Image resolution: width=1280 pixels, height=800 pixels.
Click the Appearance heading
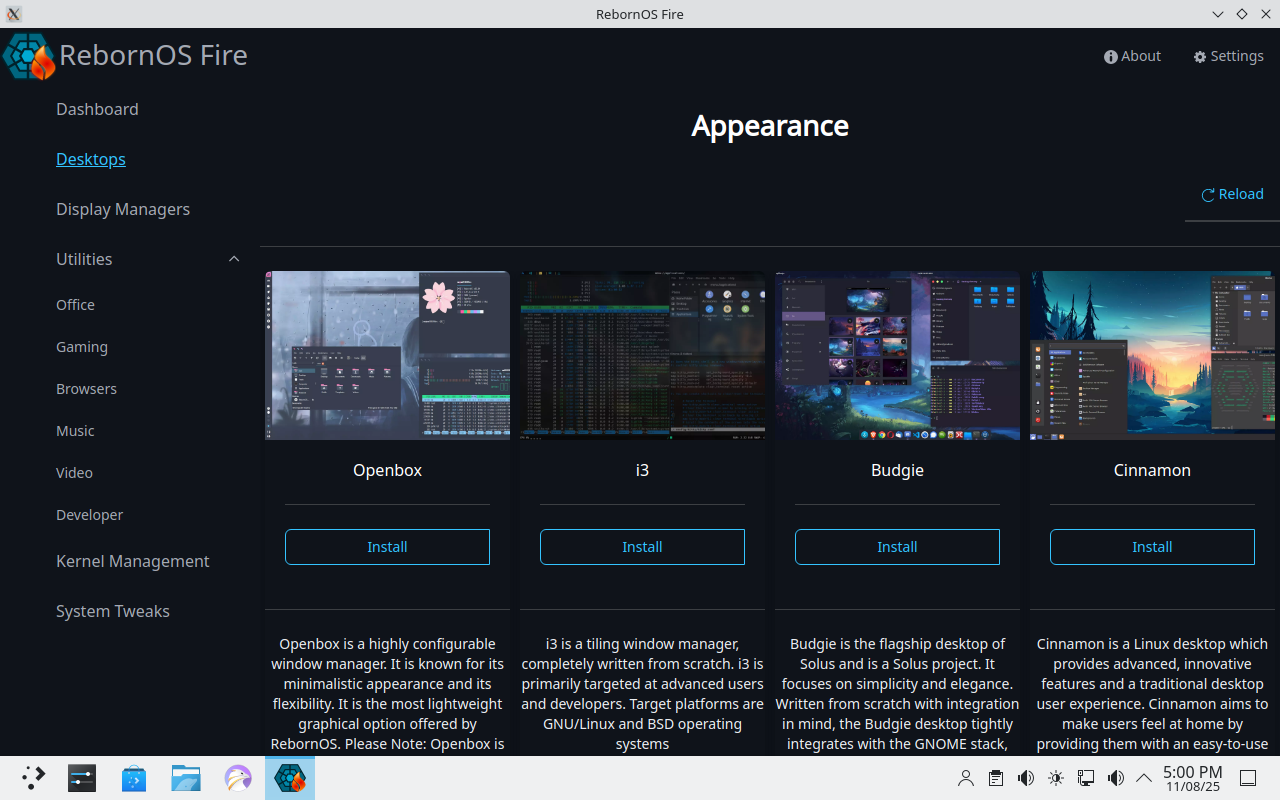click(770, 126)
